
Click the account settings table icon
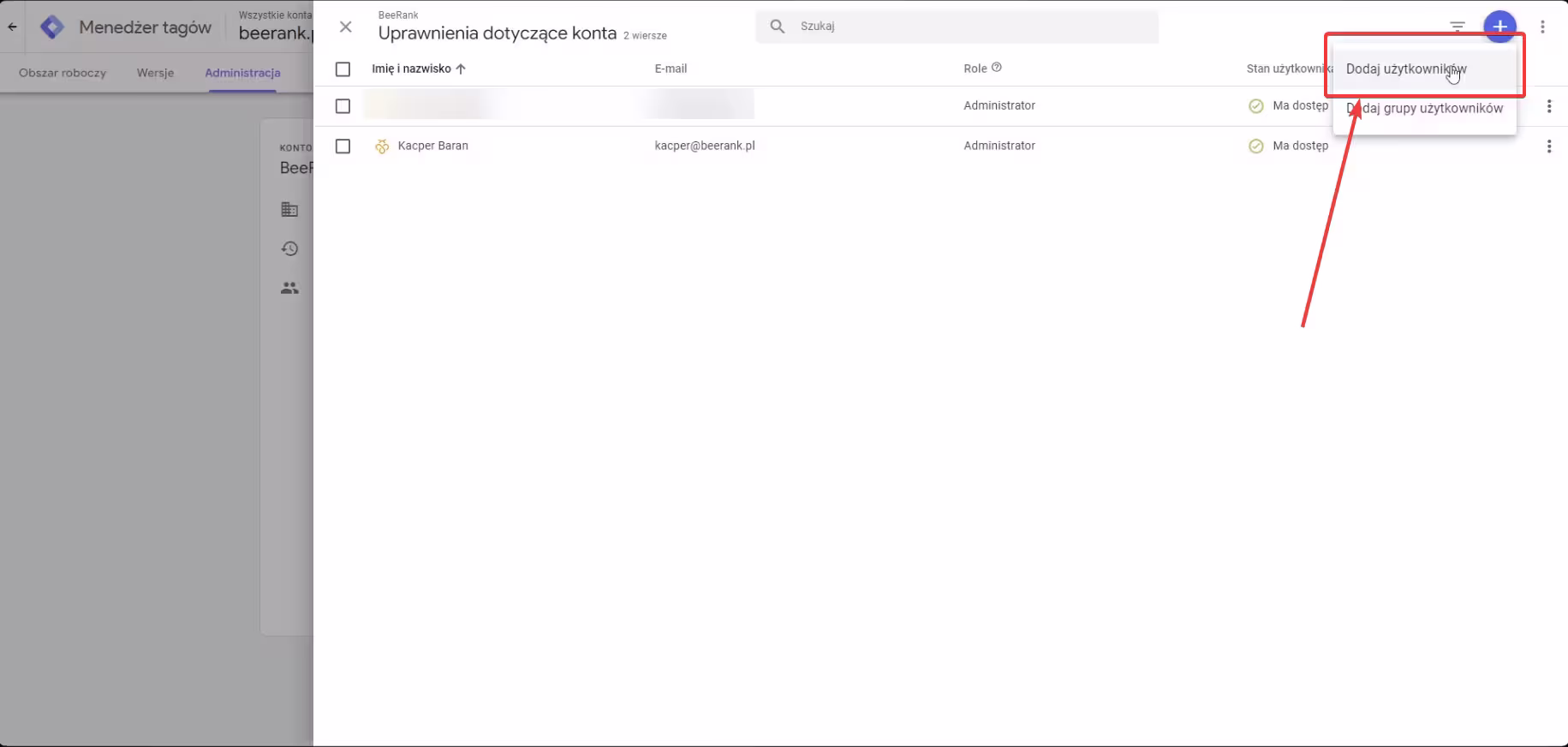pos(290,209)
